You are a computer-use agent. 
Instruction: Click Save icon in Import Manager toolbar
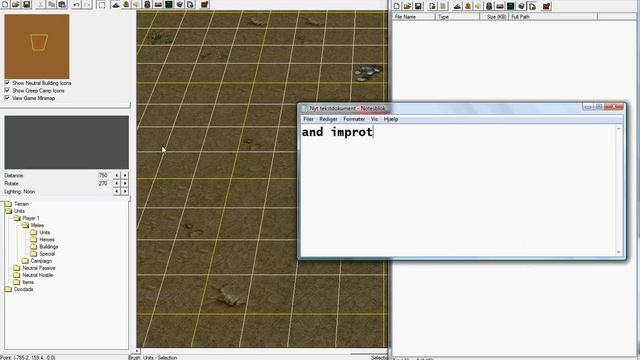click(418, 6)
